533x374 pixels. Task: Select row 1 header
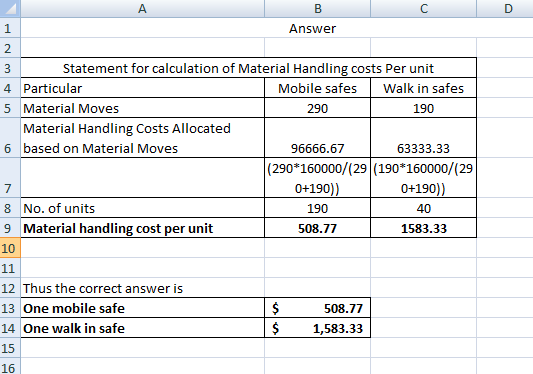pos(10,28)
